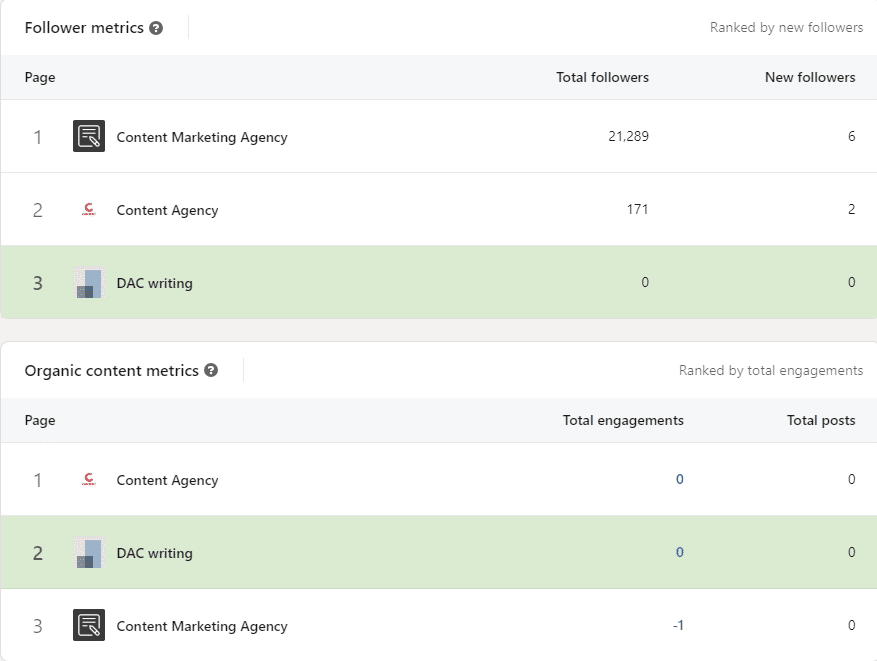Sort by the Total posts column header
The image size is (877, 661).
click(x=821, y=420)
